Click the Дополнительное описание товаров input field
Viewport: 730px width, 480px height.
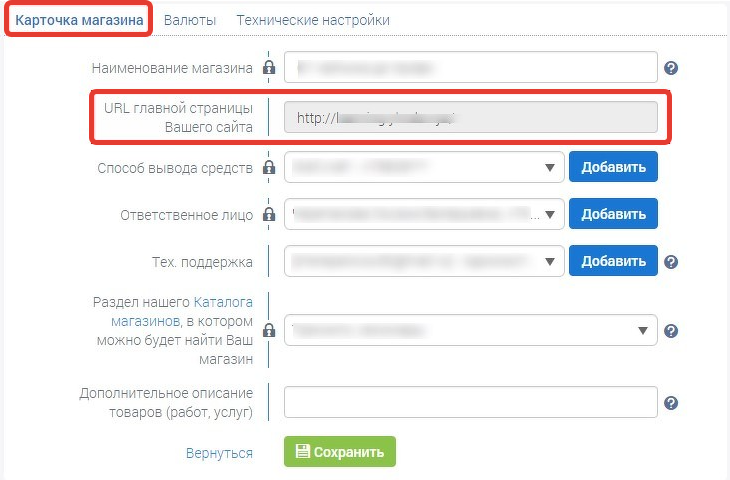pyautogui.click(x=471, y=402)
